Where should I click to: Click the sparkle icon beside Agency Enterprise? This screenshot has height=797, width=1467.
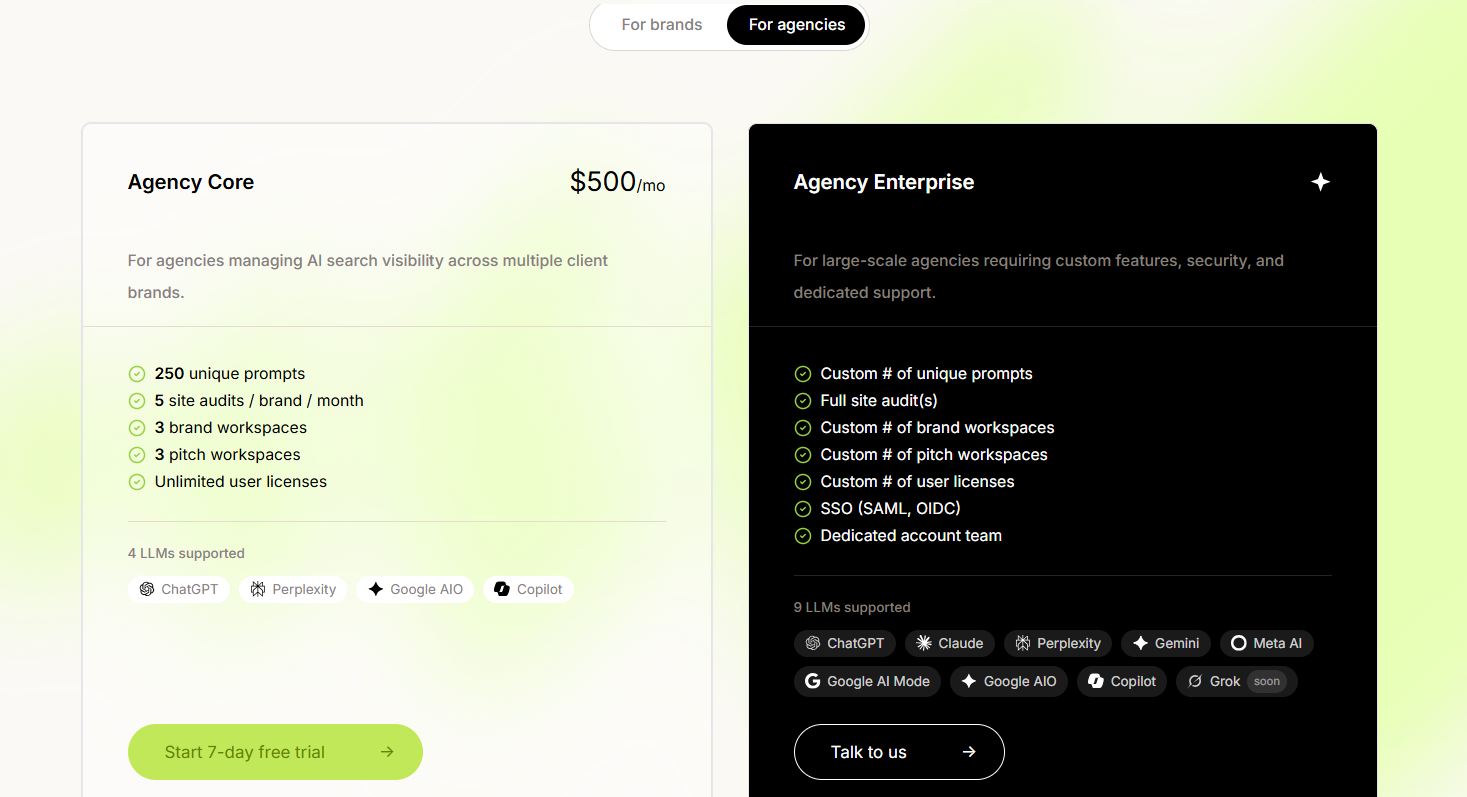[1320, 182]
